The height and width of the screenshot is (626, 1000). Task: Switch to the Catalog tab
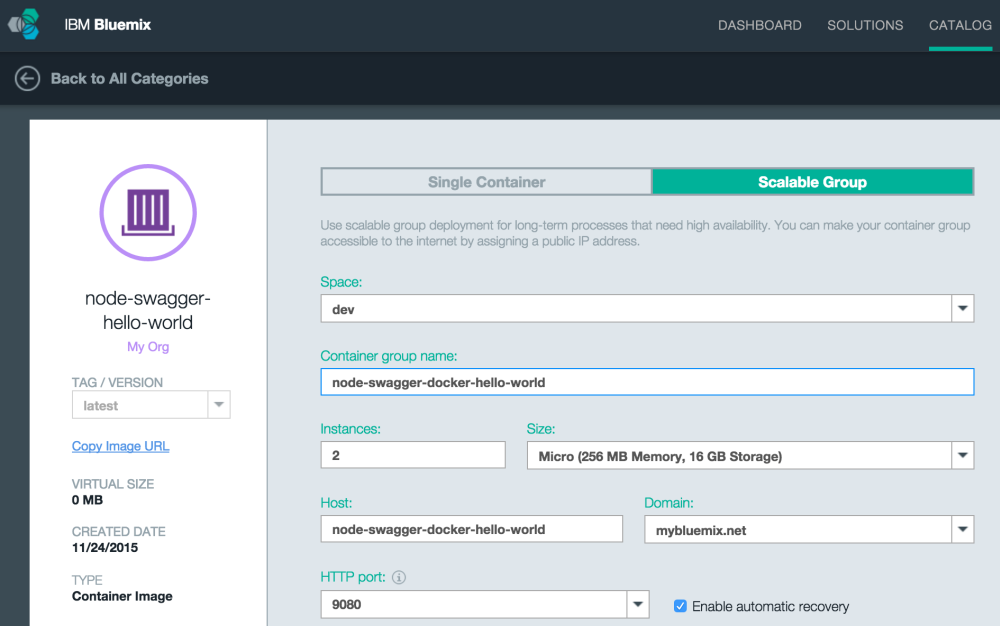coord(959,25)
